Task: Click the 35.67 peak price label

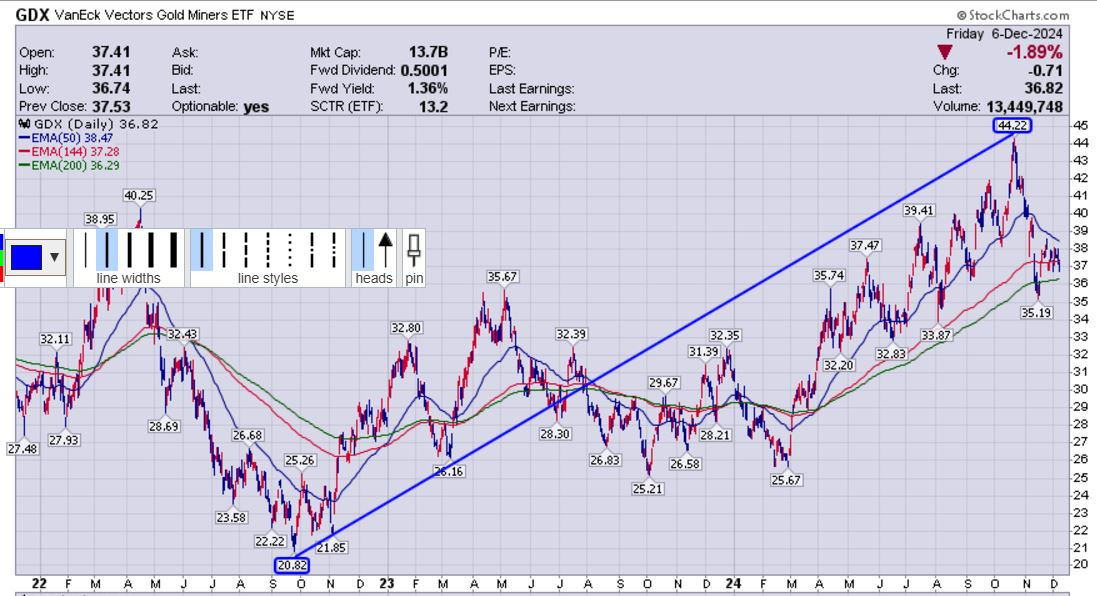Action: pos(502,276)
